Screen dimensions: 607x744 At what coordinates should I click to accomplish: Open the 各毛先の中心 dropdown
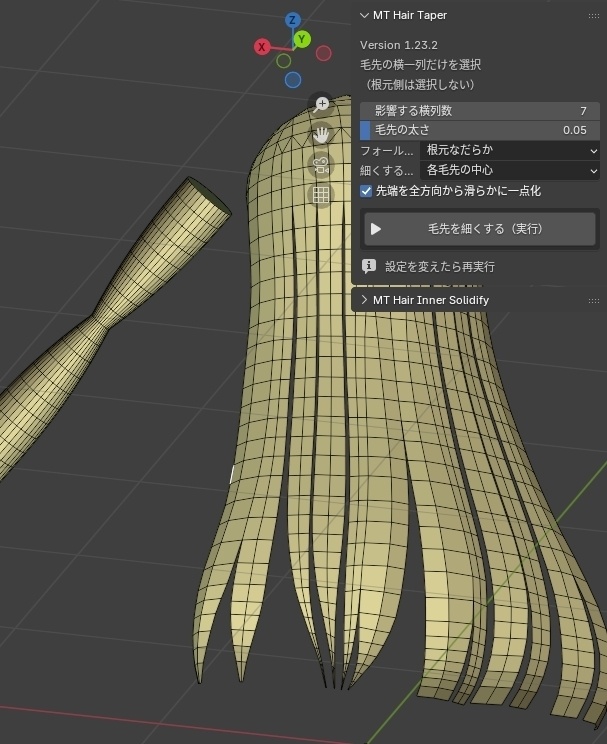click(510, 170)
